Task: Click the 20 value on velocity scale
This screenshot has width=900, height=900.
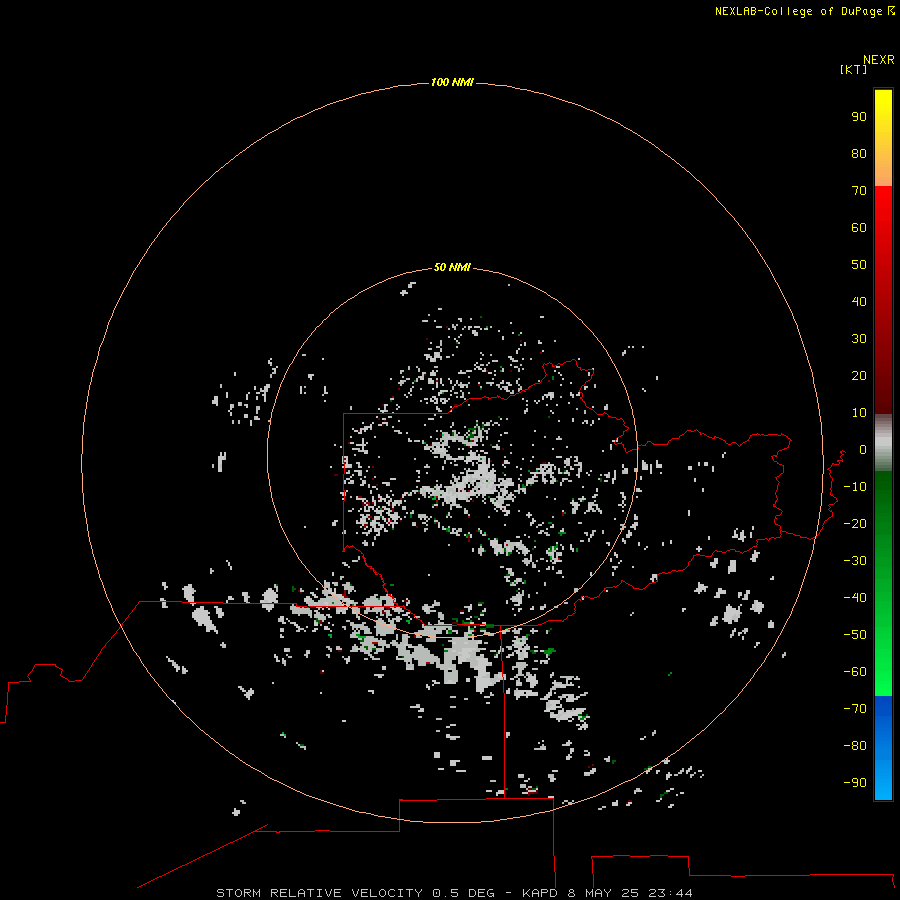Action: pyautogui.click(x=859, y=375)
